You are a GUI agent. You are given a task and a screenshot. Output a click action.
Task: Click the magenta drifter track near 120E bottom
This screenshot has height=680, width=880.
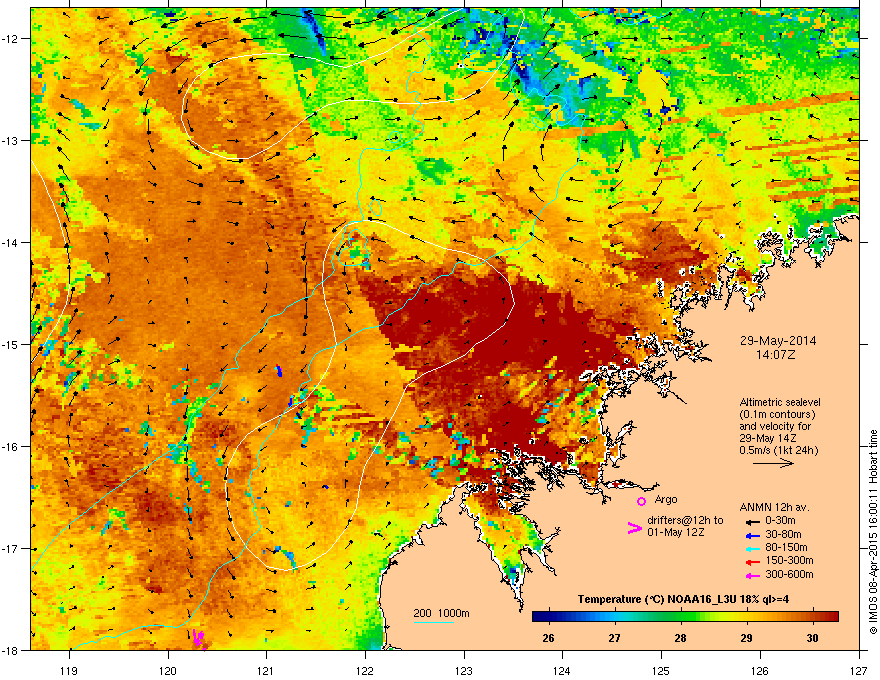click(x=198, y=638)
